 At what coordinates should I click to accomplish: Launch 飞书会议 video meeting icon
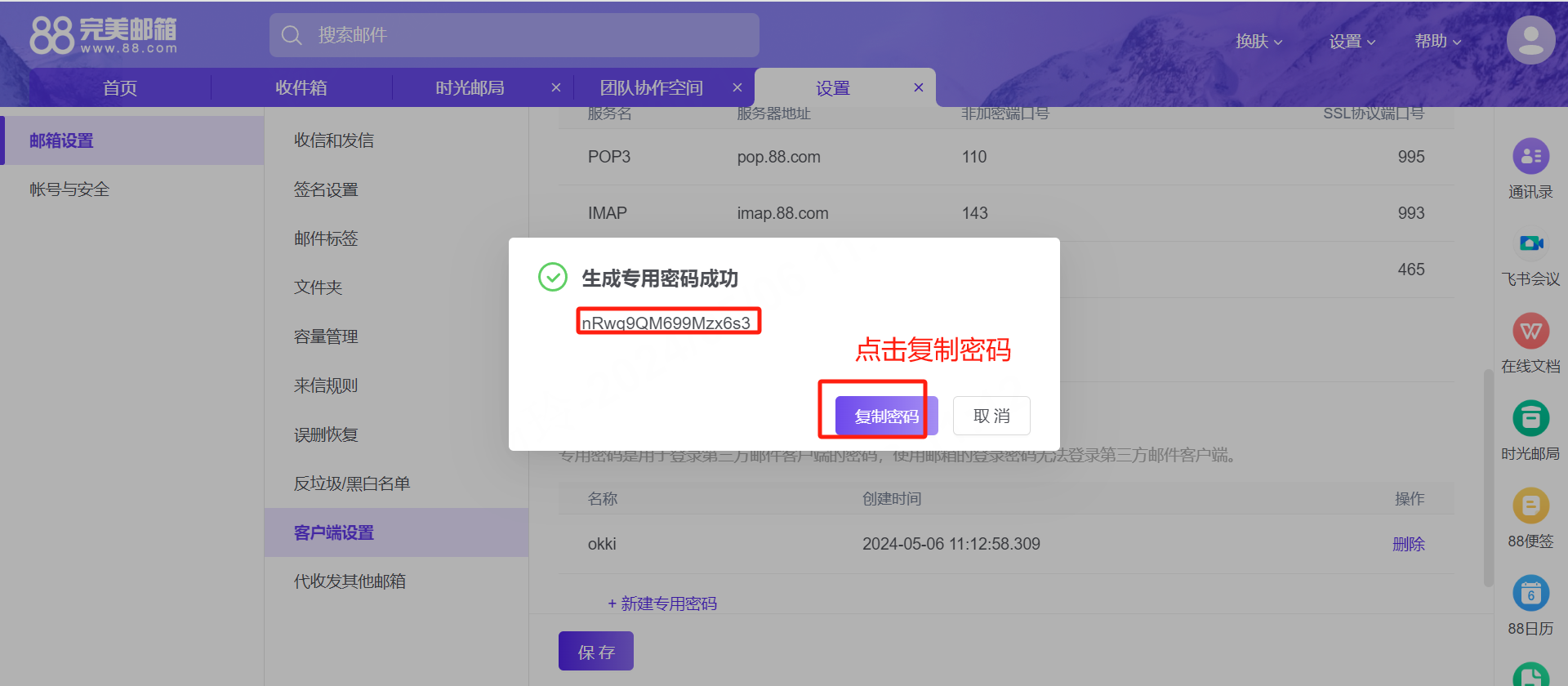pyautogui.click(x=1530, y=243)
